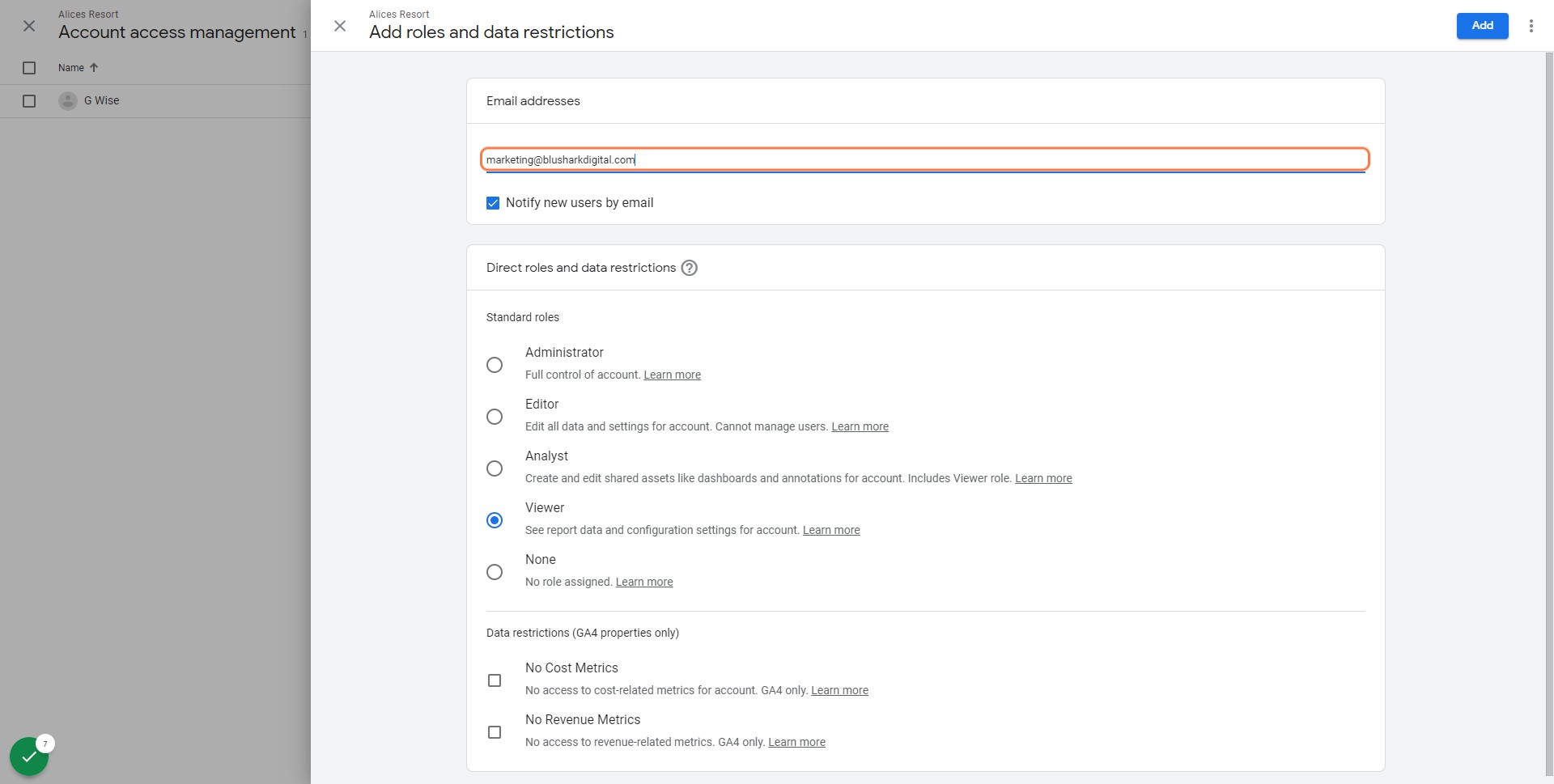Open Learn more link for Analyst

[x=1043, y=478]
